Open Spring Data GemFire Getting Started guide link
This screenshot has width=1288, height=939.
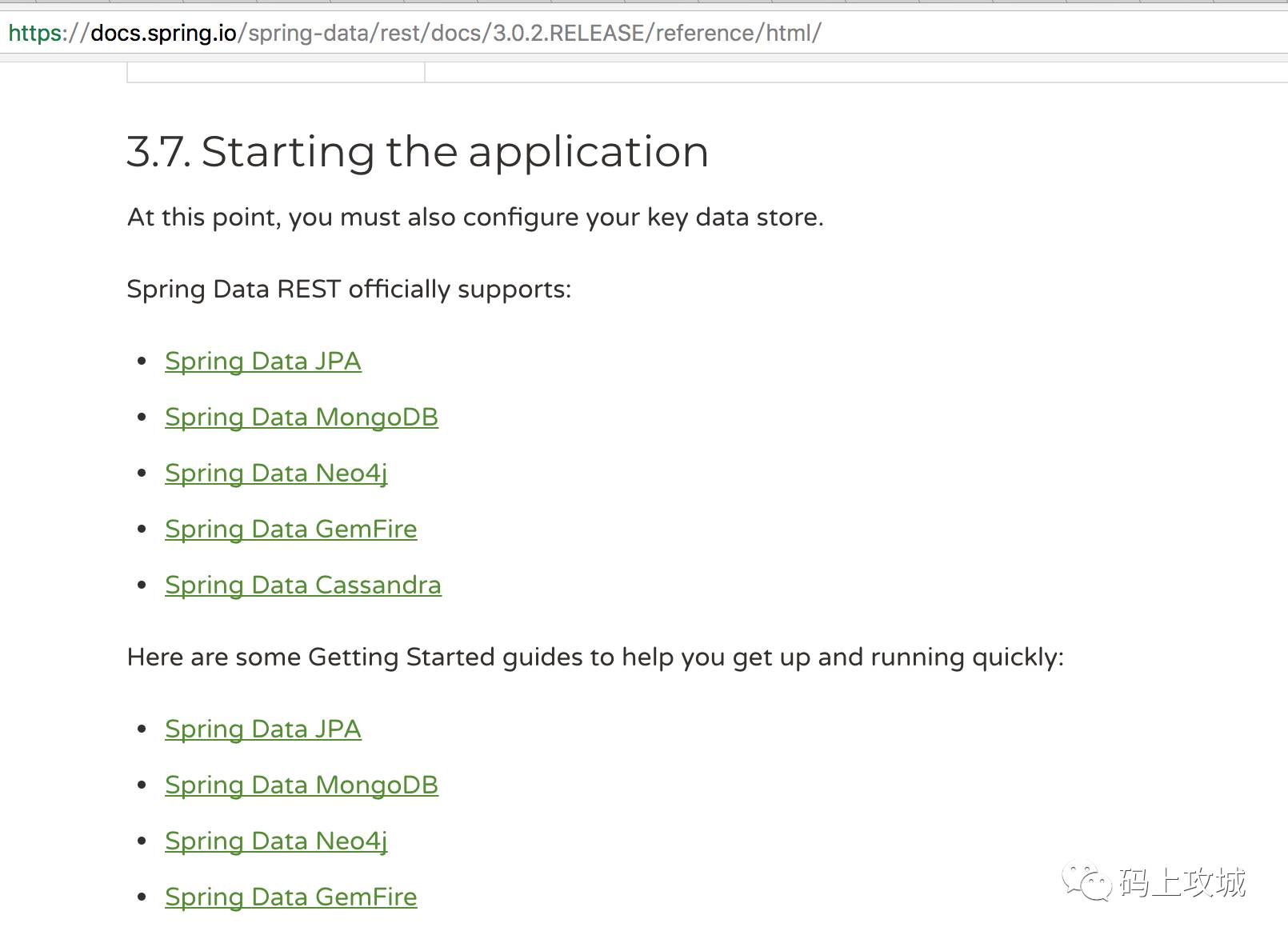[x=290, y=897]
